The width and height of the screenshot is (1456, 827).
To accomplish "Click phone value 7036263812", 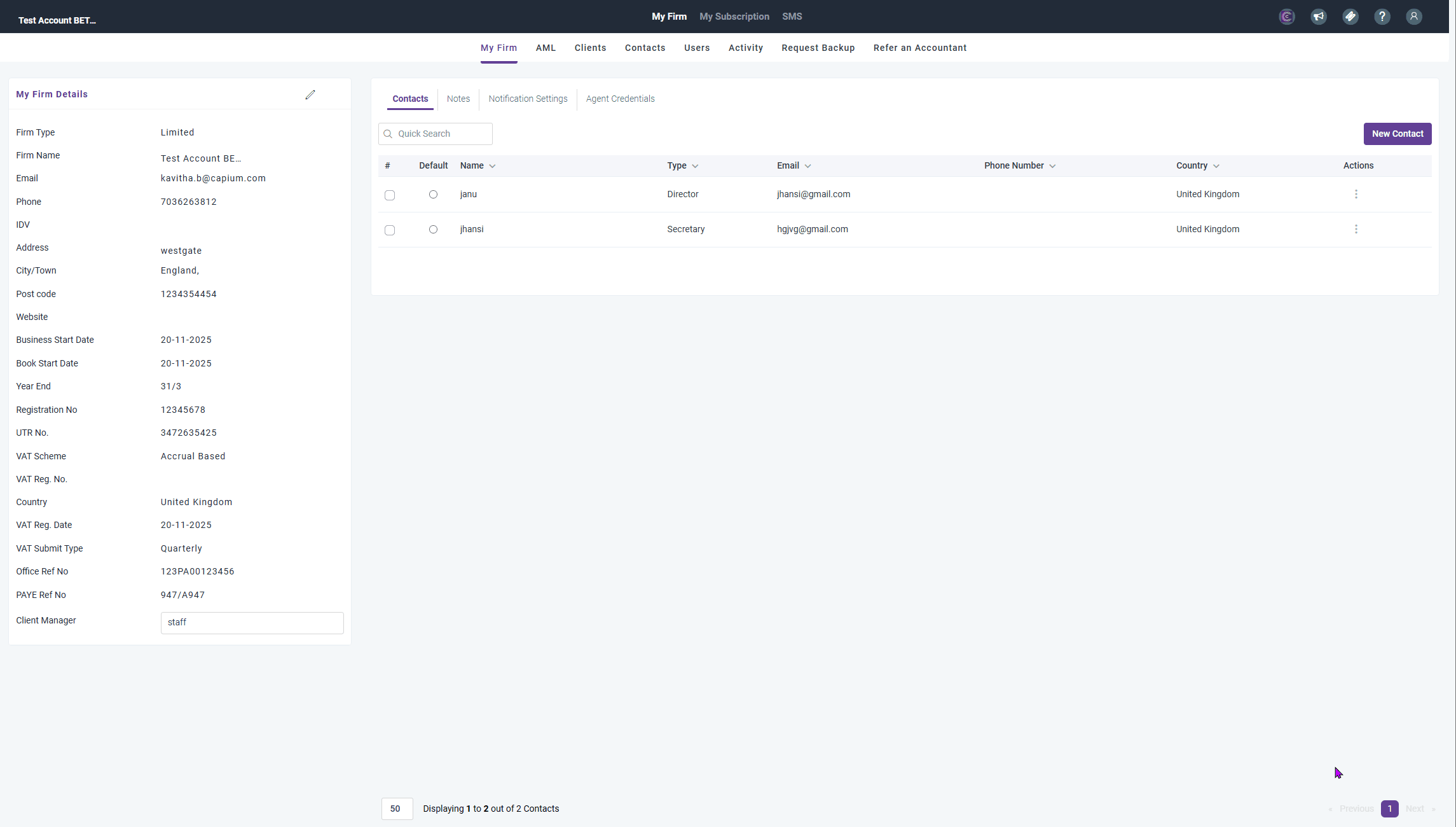I will (188, 202).
